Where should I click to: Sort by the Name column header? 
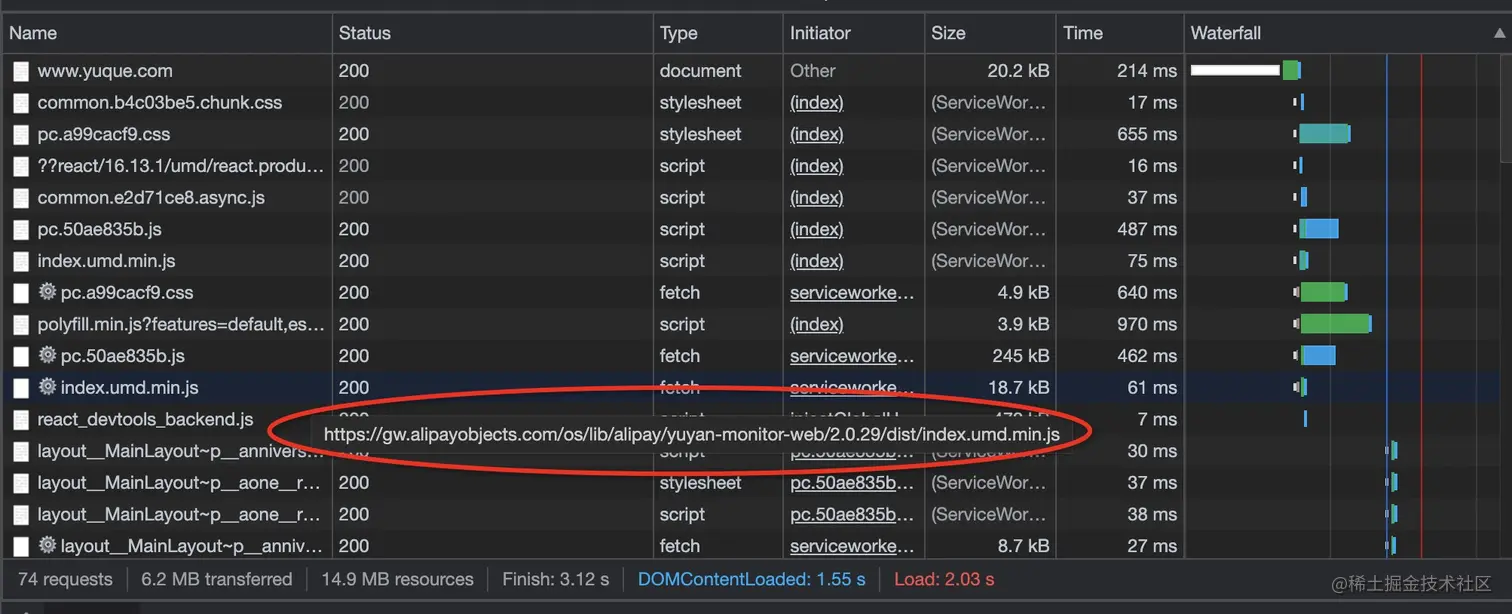point(166,33)
